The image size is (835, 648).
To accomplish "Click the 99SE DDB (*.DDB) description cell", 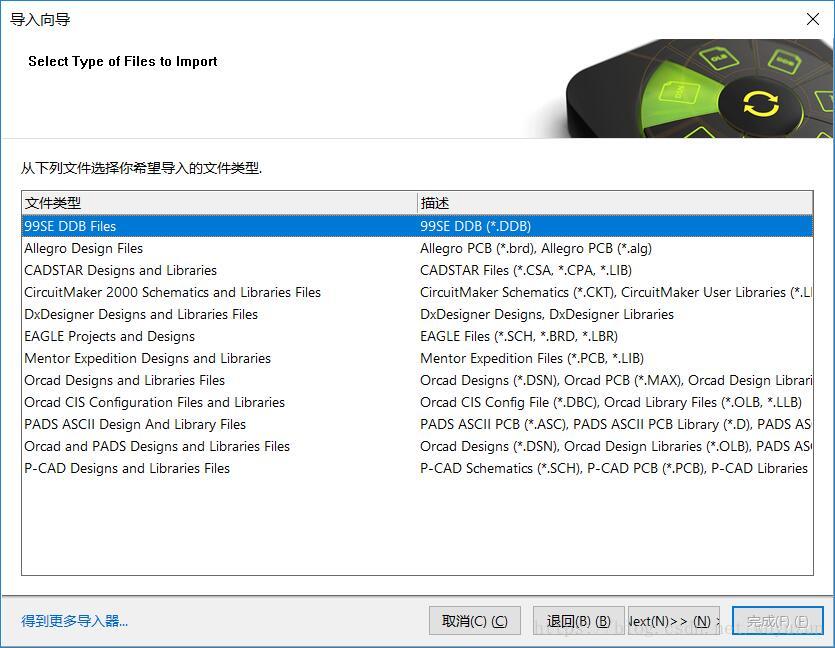I will click(x=476, y=226).
